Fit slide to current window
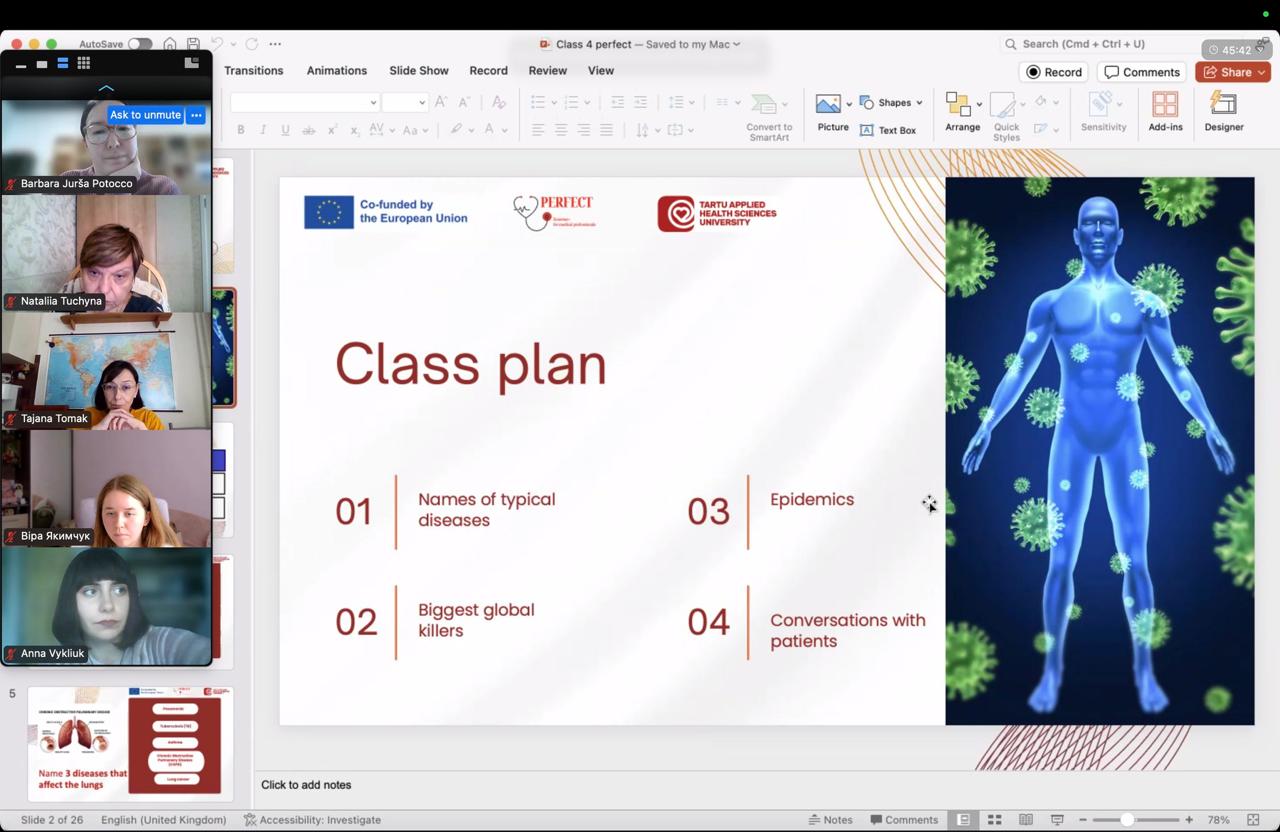 click(x=1253, y=820)
